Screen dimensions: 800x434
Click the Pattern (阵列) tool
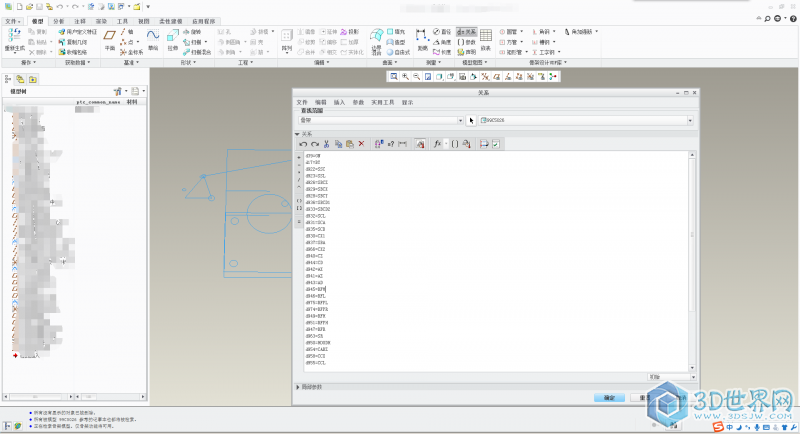pyautogui.click(x=287, y=40)
